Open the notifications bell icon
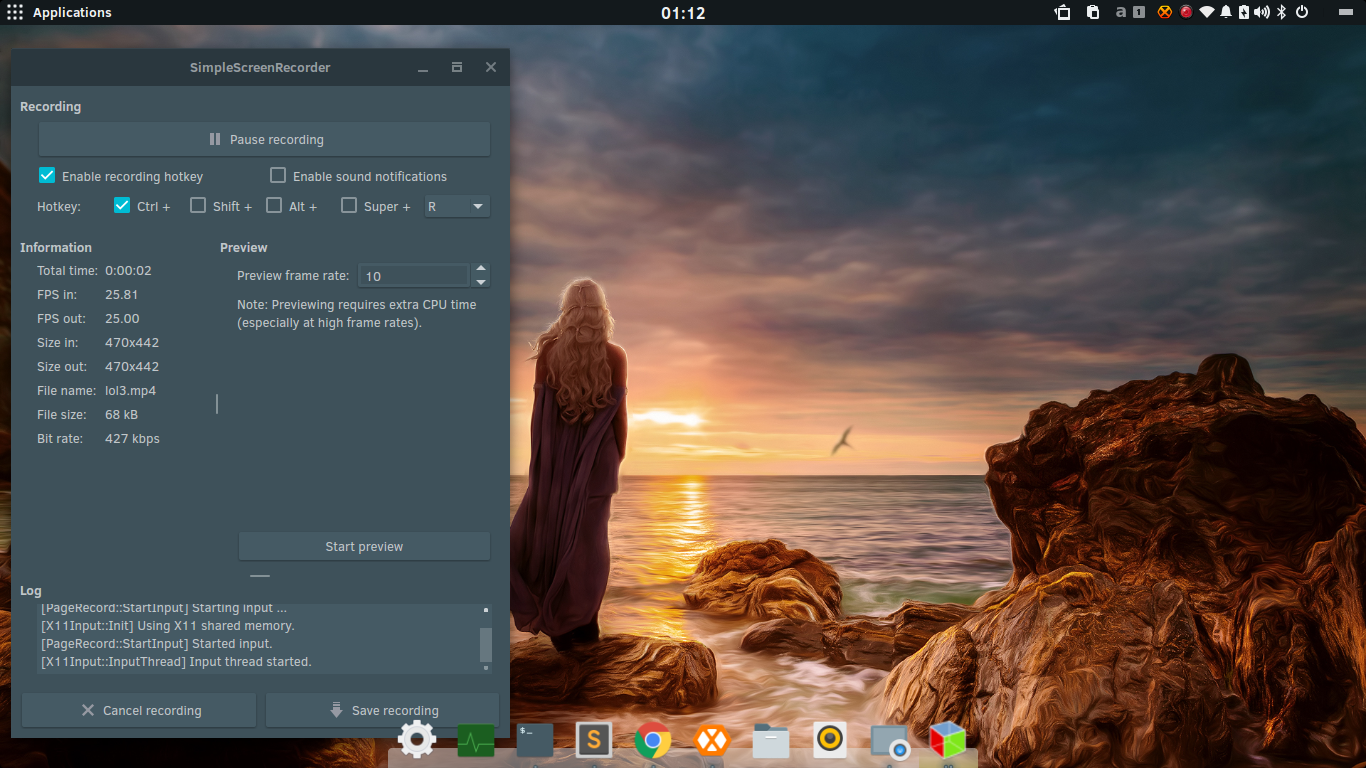 click(x=1226, y=12)
